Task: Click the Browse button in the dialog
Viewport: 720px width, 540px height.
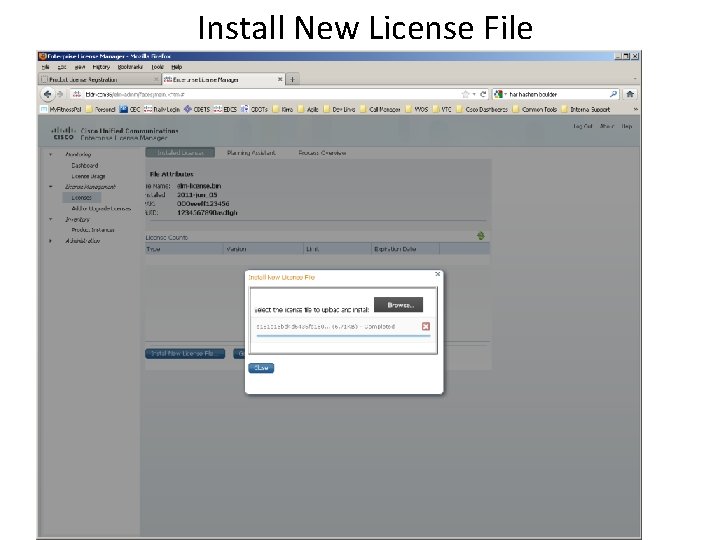Action: click(398, 305)
